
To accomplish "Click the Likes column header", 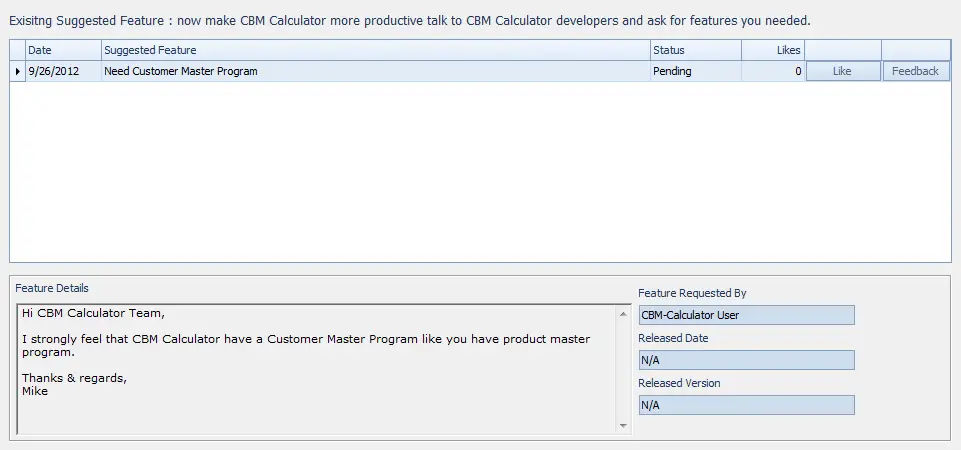I will pyautogui.click(x=773, y=50).
